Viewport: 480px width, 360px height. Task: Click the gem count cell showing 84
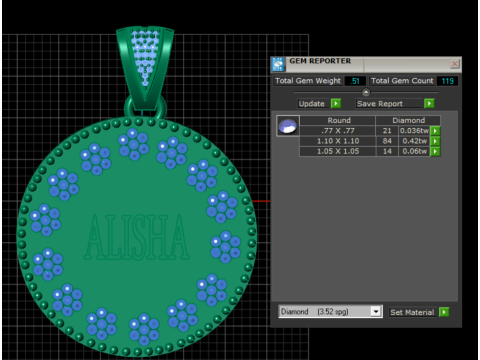click(x=387, y=141)
